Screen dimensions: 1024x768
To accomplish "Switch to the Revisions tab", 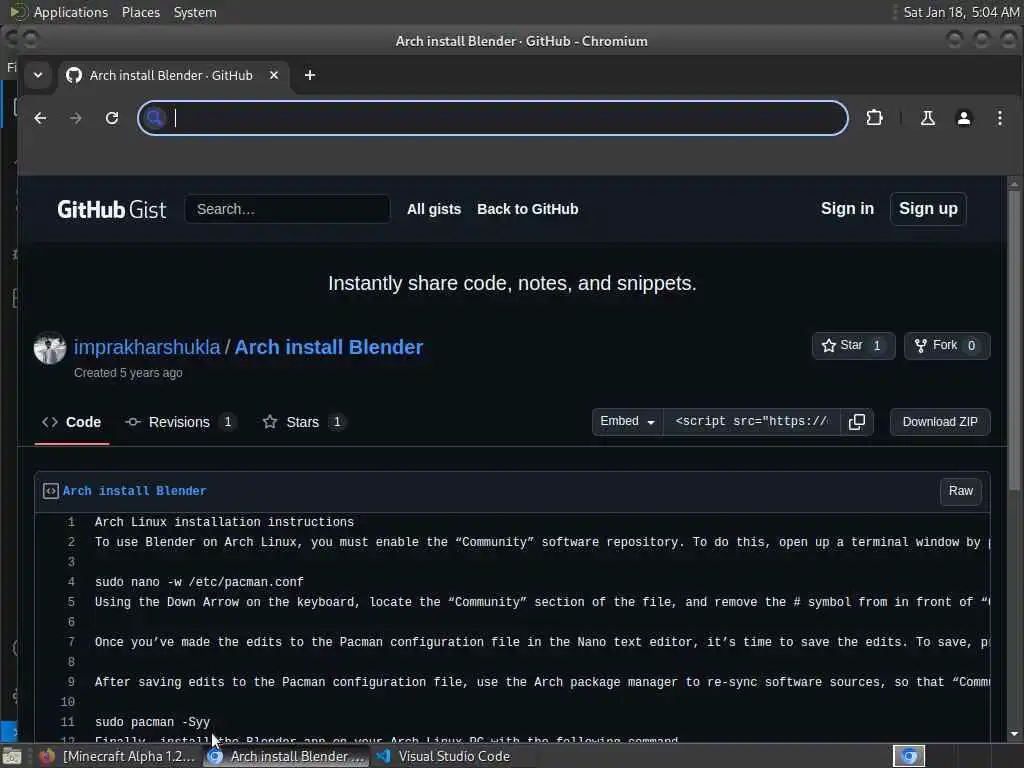I will coord(180,423).
